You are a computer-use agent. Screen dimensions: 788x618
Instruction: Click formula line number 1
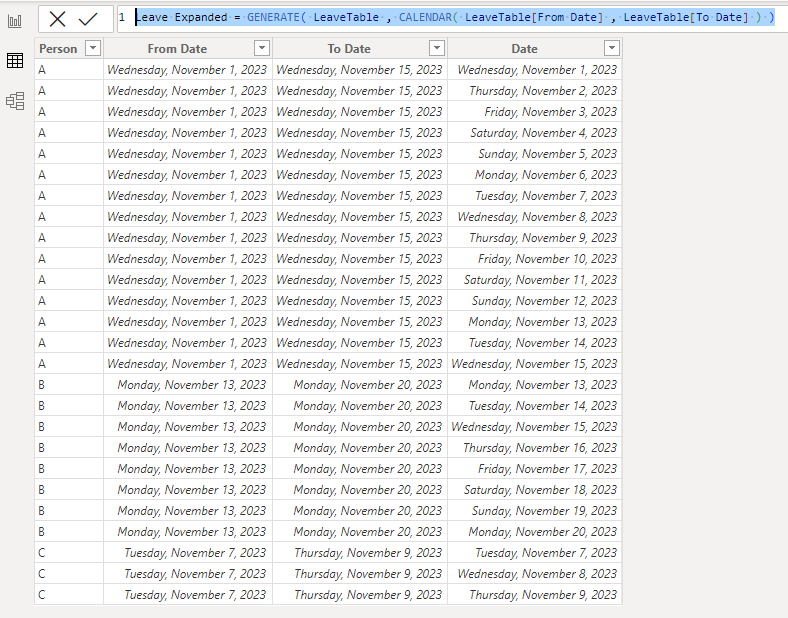(122, 18)
